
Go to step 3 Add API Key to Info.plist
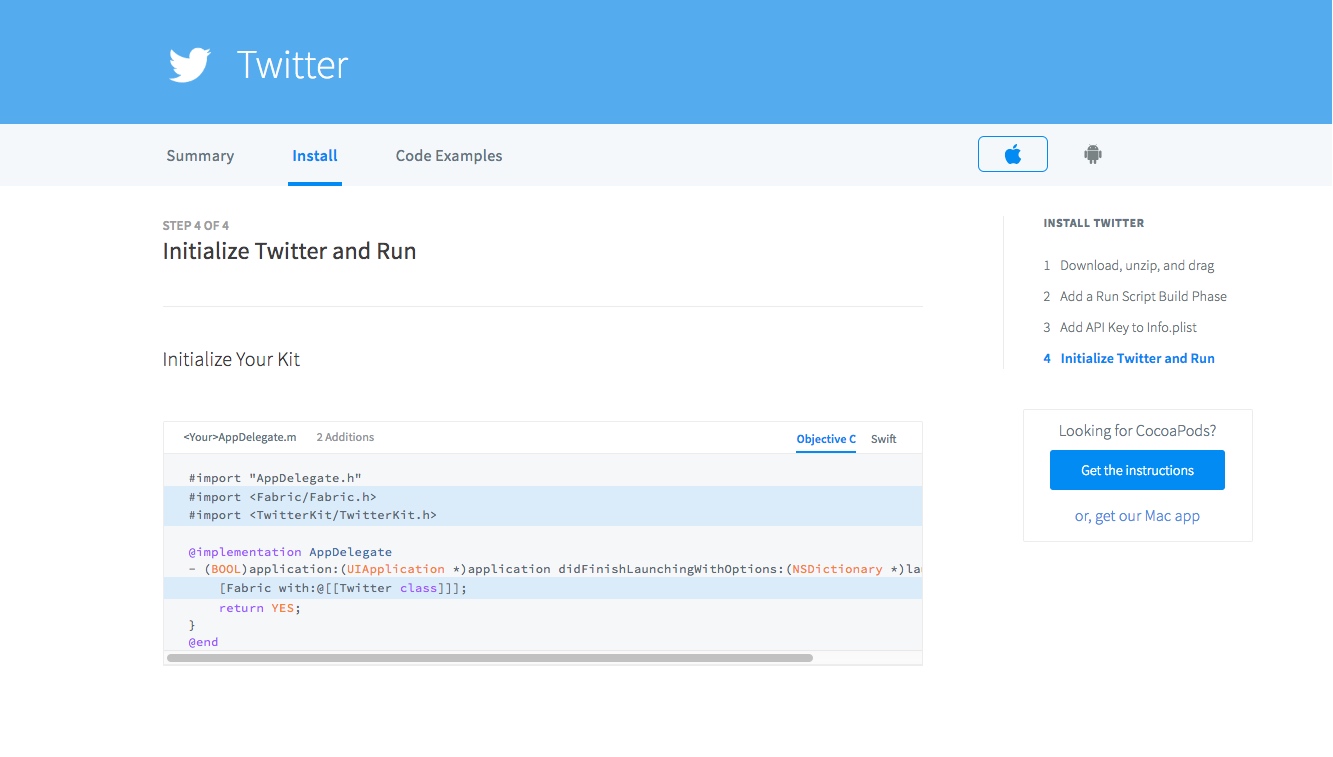[1127, 328]
